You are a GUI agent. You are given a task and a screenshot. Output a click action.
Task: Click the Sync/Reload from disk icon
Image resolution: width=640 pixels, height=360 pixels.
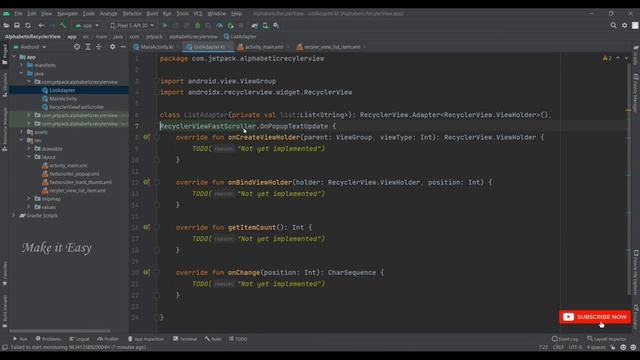point(28,25)
